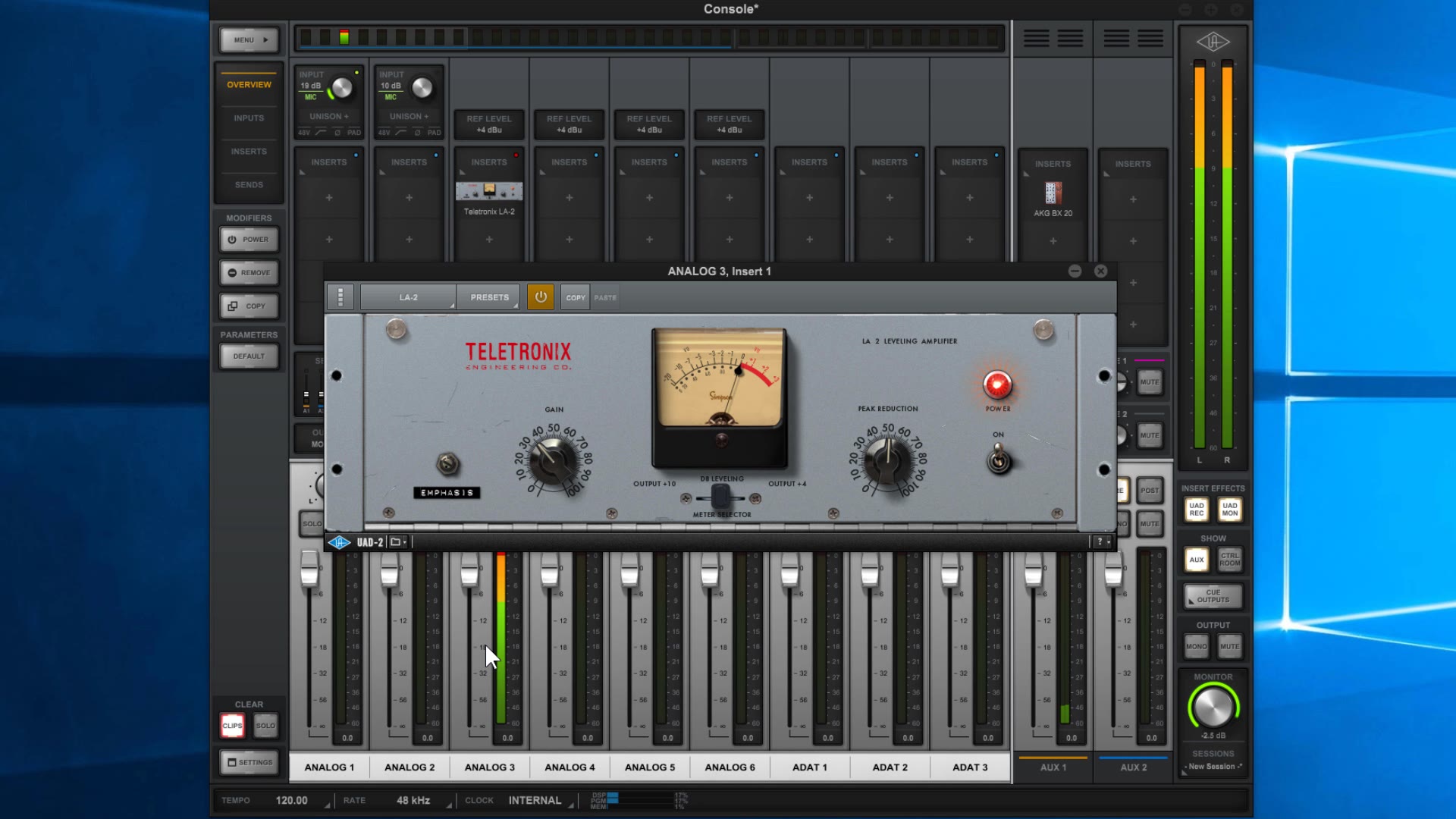The width and height of the screenshot is (1456, 819).
Task: Click the red power lamp on LA-2
Action: tap(997, 384)
